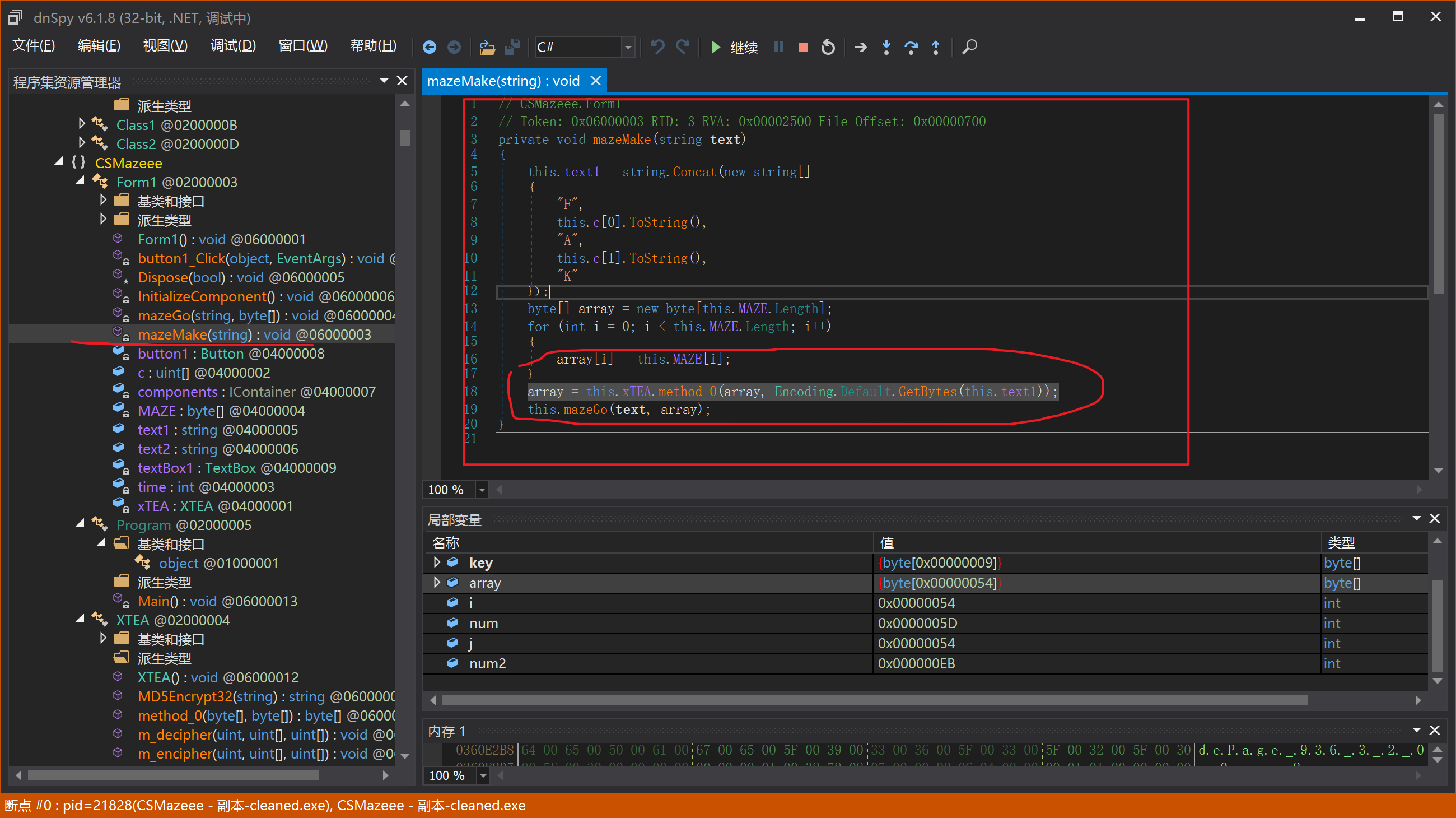Click the Open file icon in toolbar

(x=484, y=46)
